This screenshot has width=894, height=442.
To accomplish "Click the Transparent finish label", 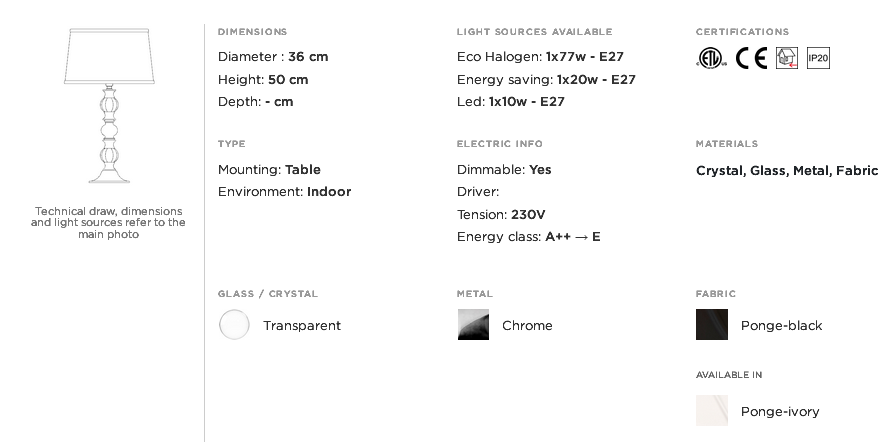I will 302,325.
